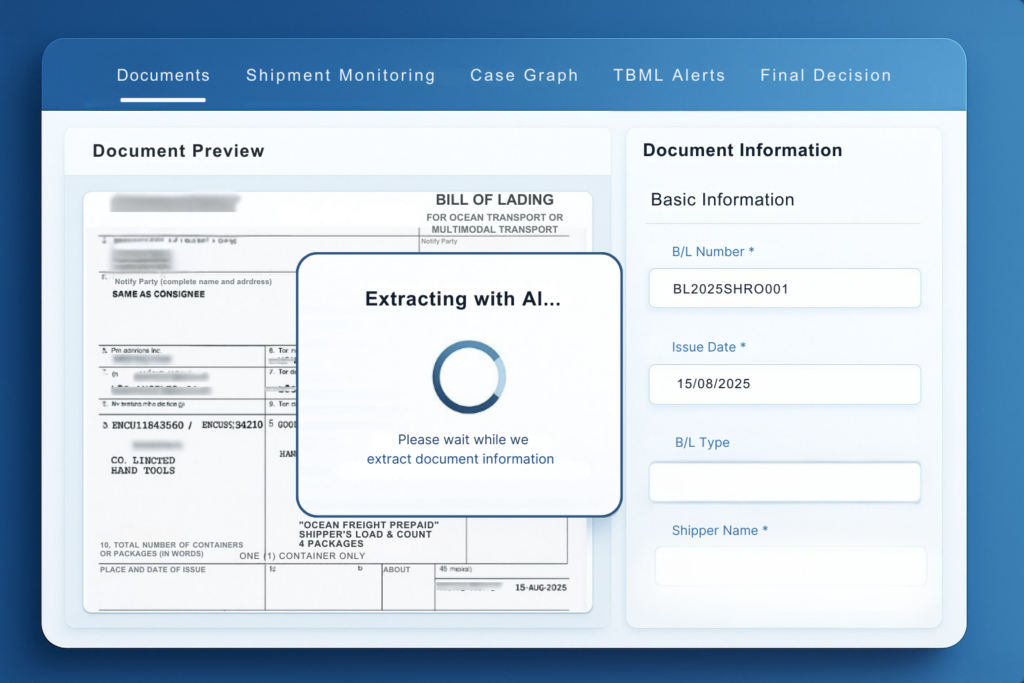Click the Document Preview panel header
The image size is (1024, 683).
(178, 151)
